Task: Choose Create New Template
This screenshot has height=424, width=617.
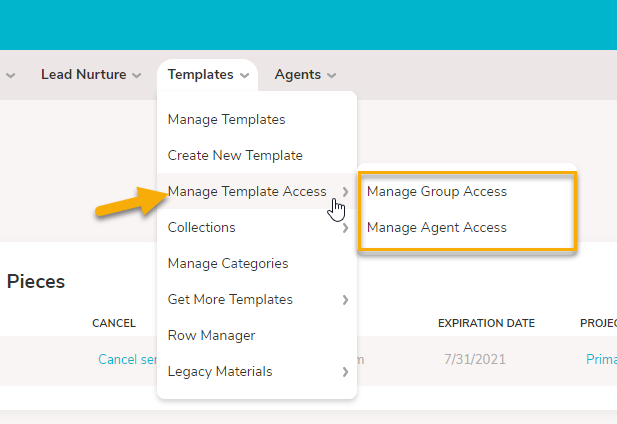Action: [257, 155]
